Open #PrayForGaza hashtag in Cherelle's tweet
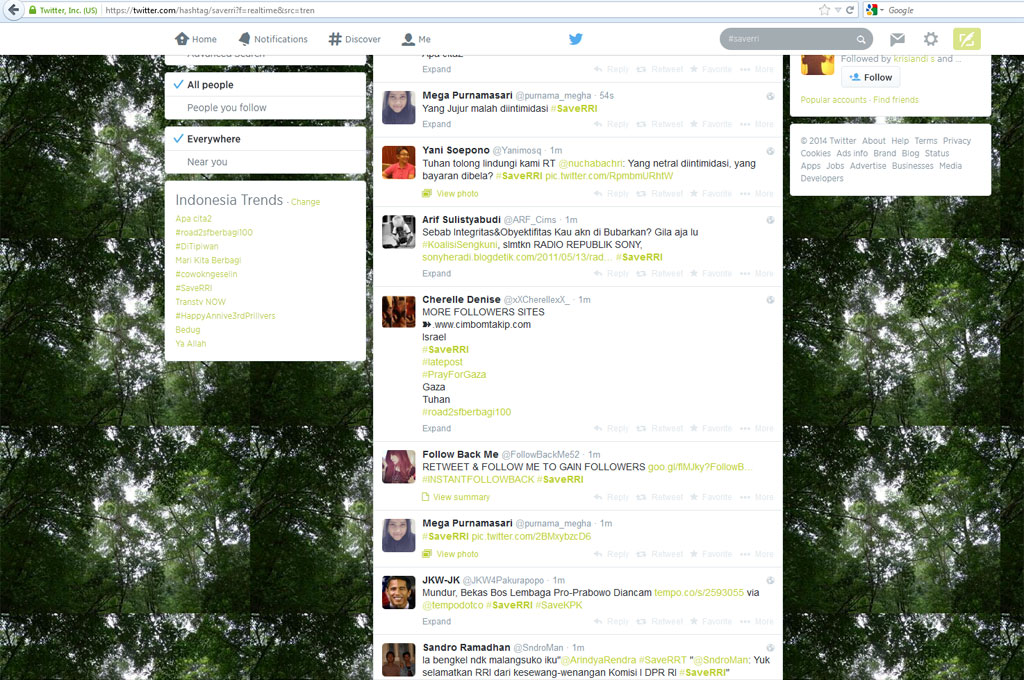1024x680 pixels. [454, 374]
